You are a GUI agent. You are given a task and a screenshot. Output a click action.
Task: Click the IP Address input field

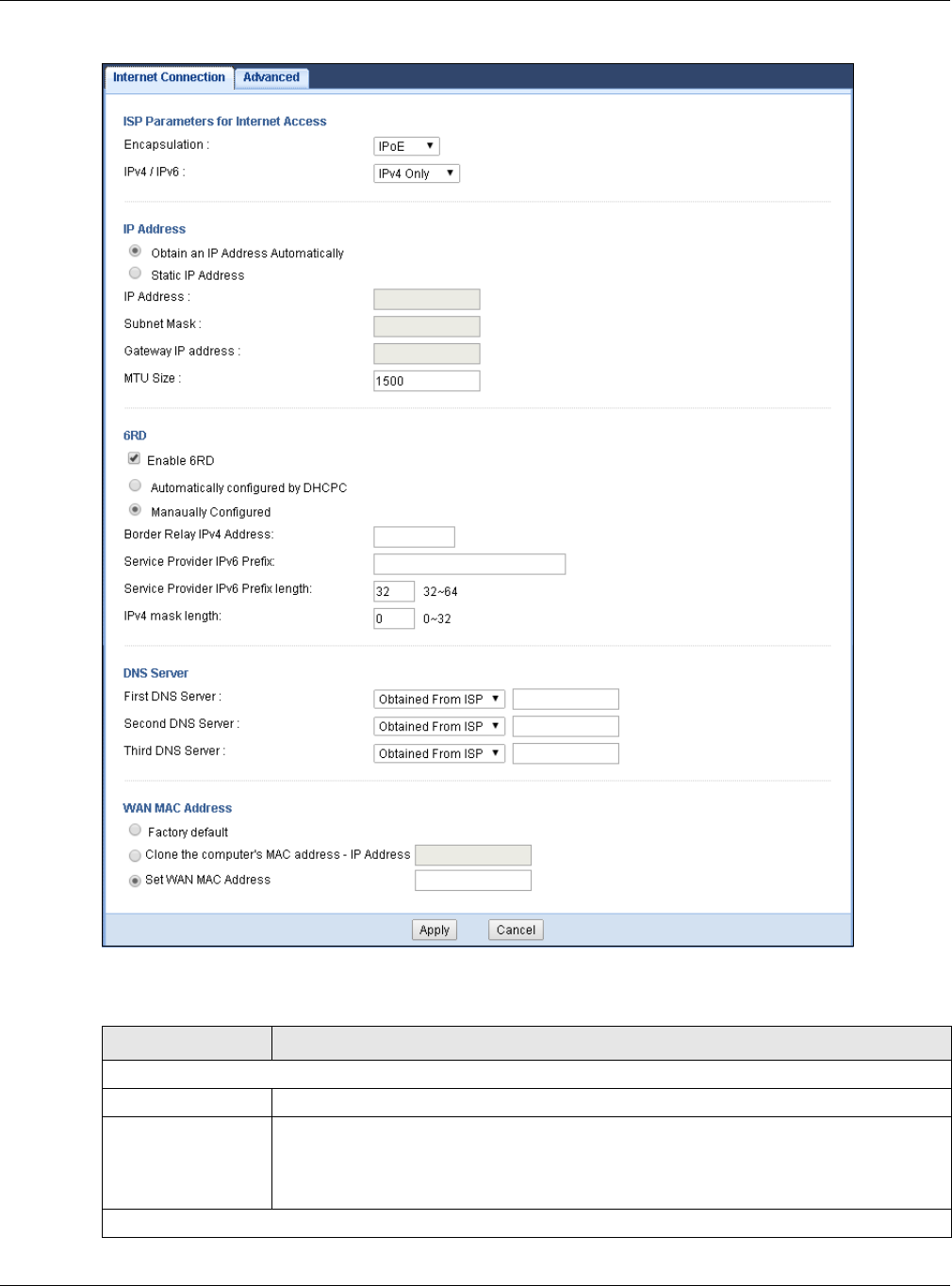tap(427, 300)
